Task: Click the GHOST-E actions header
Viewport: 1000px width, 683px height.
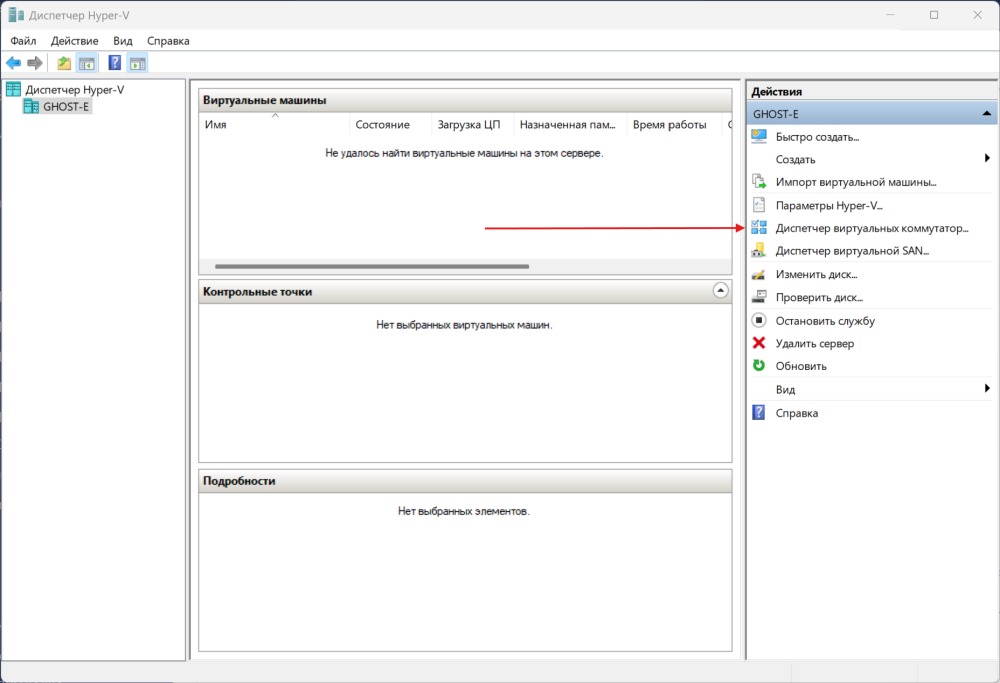Action: (871, 114)
